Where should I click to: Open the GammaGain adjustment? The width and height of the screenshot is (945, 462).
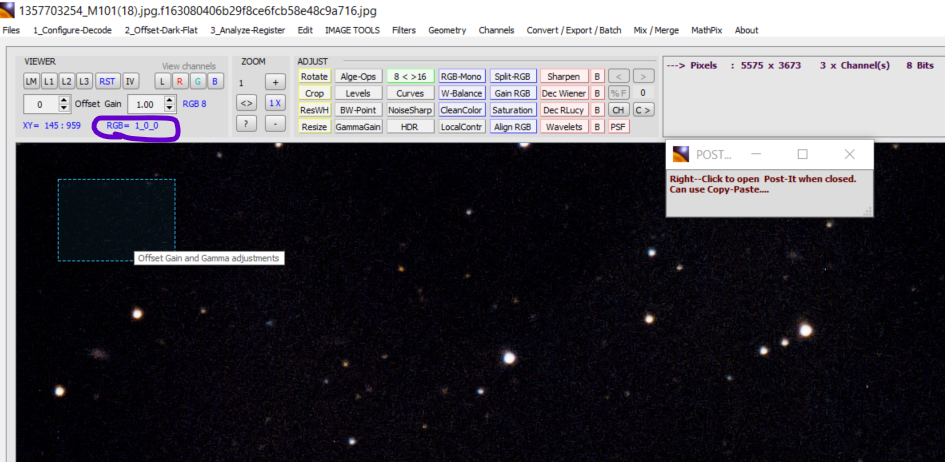pyautogui.click(x=358, y=127)
